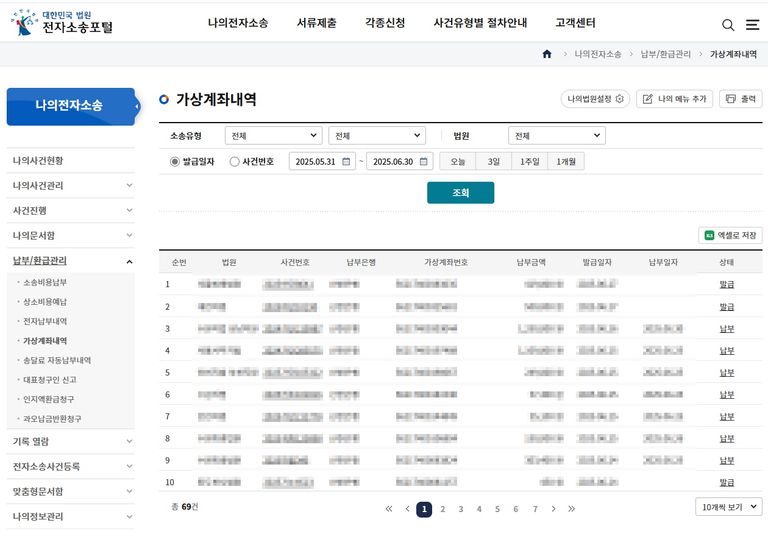Image resolution: width=768 pixels, height=539 pixels.
Task: Open the first 소송유형 dropdown
Action: 273,135
